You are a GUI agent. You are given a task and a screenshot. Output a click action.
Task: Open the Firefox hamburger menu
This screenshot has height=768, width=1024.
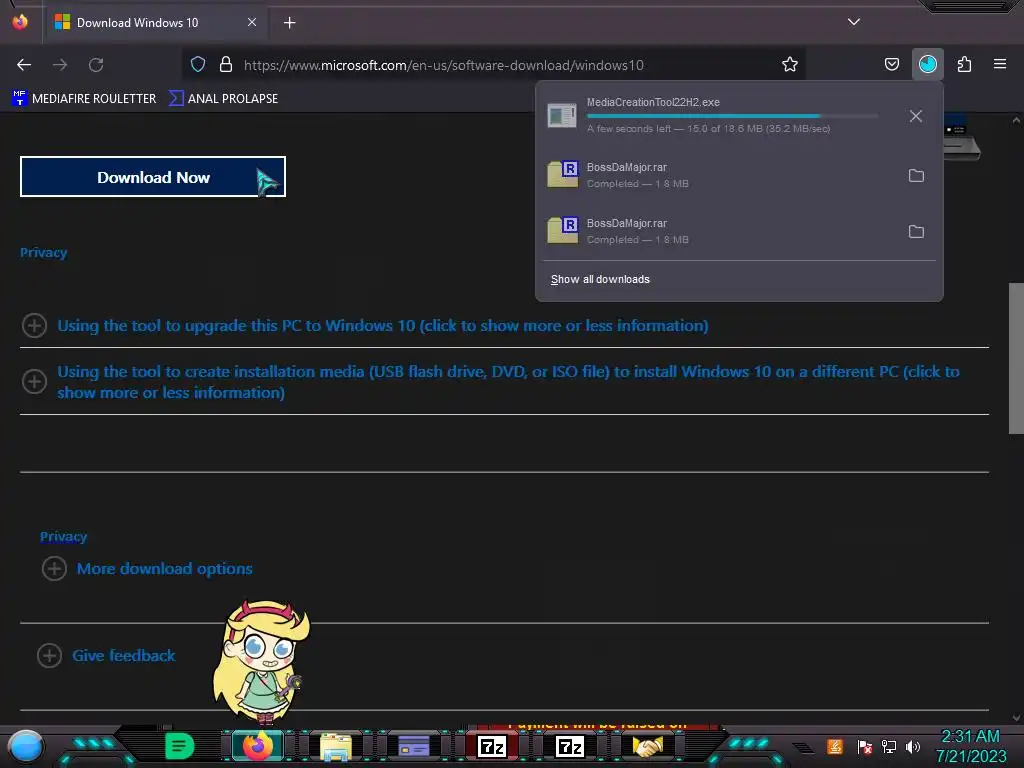[1000, 64]
